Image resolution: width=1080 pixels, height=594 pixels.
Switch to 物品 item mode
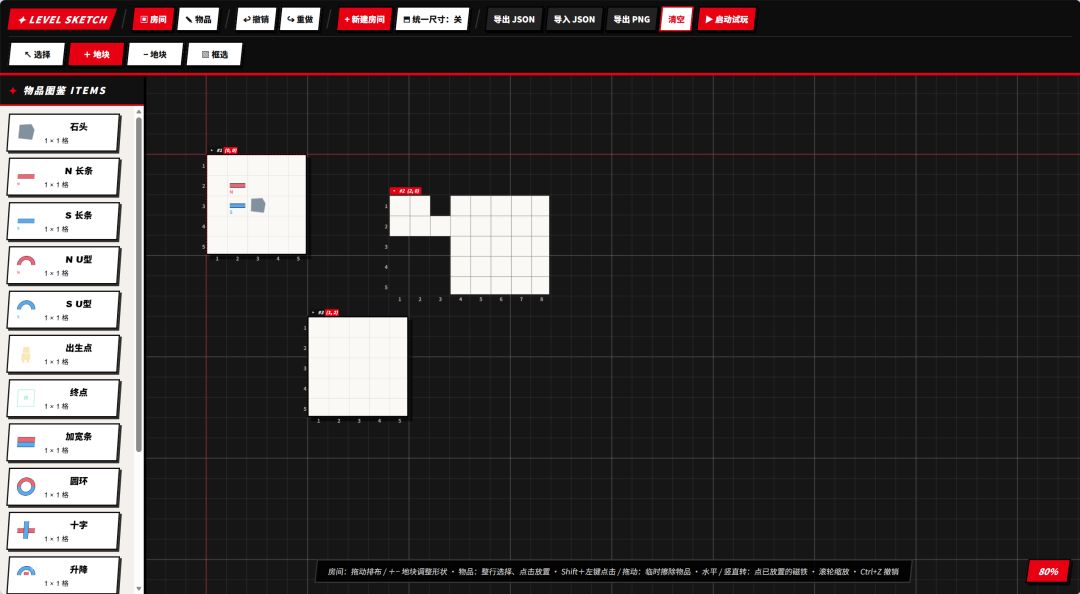point(198,19)
